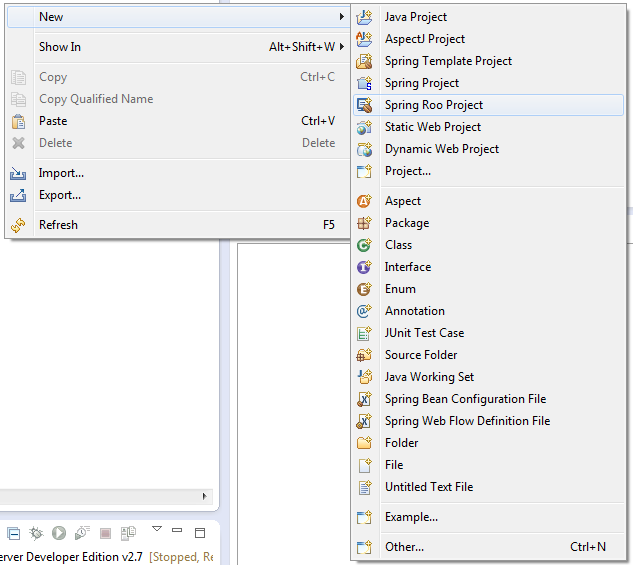Choose Export... from the context menu

[178, 195]
